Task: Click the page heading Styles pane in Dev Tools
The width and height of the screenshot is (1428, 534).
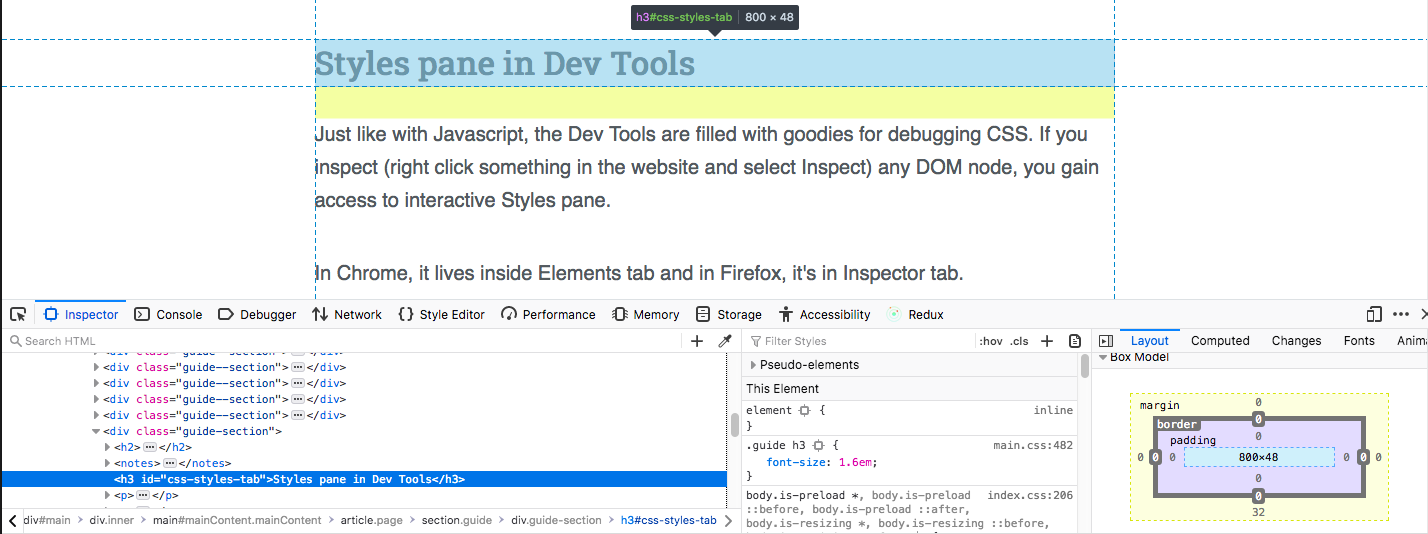Action: tap(505, 63)
